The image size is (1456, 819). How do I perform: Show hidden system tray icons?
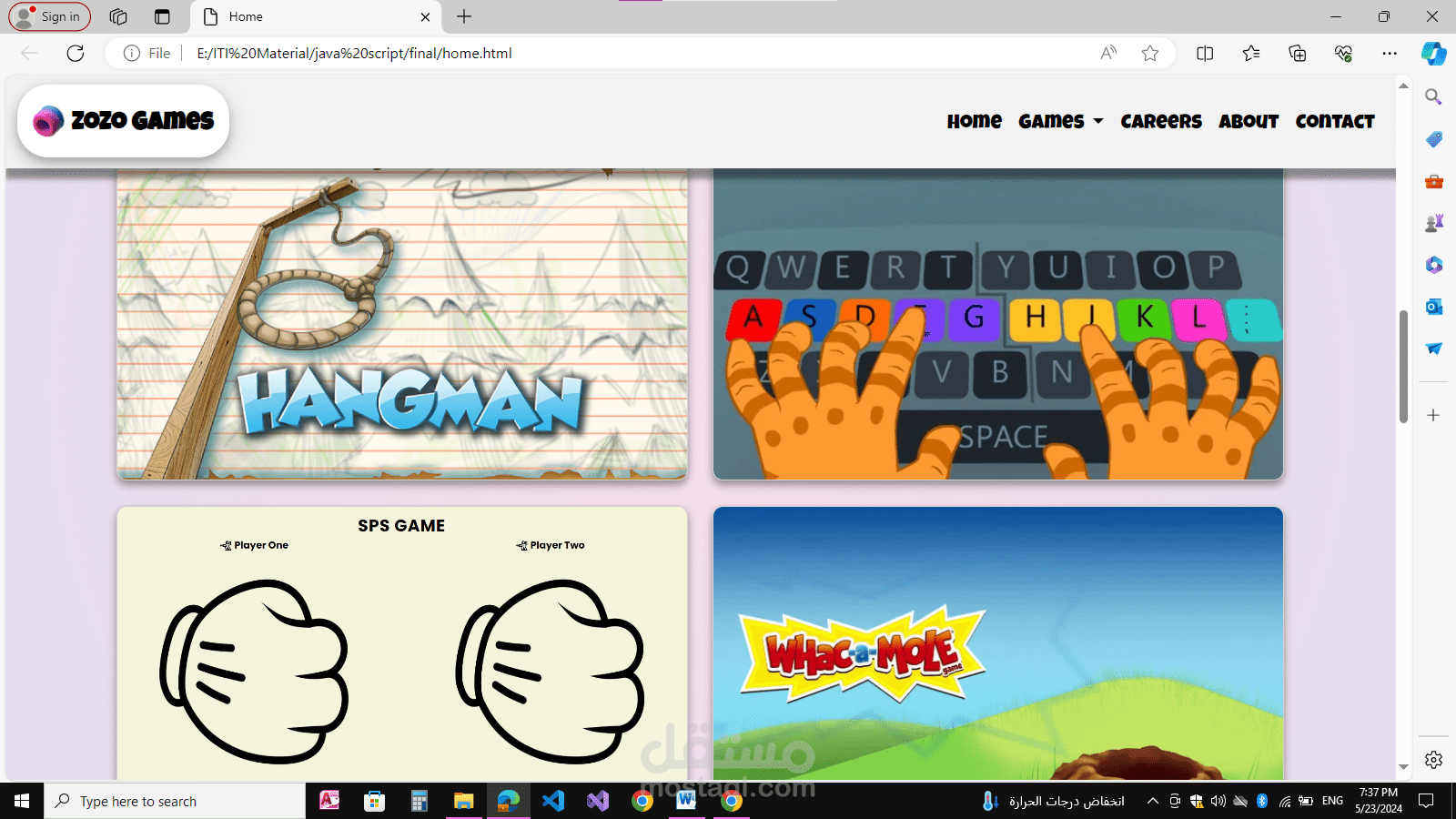pyautogui.click(x=1152, y=801)
